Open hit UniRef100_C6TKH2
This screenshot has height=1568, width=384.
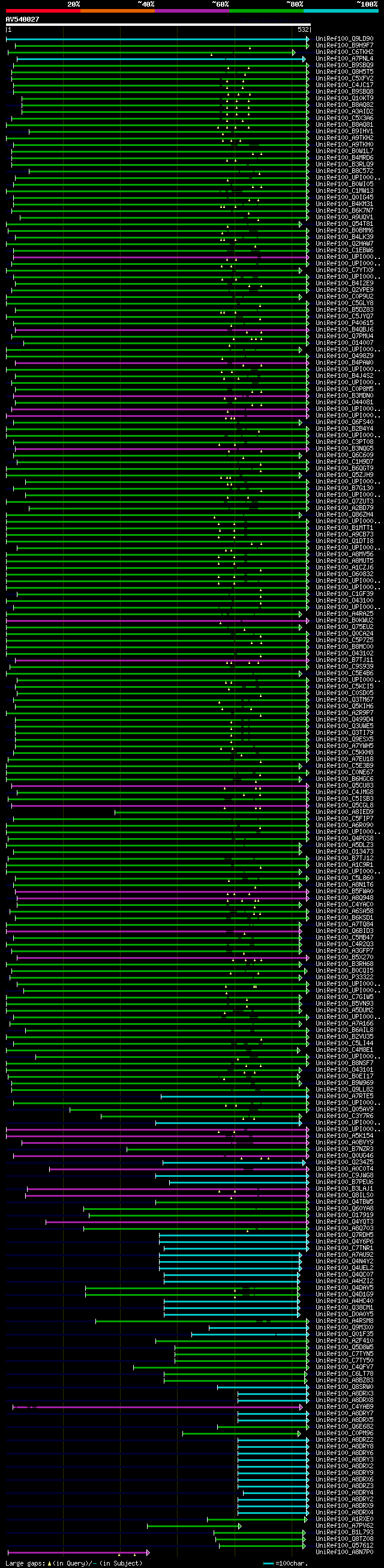tap(344, 52)
